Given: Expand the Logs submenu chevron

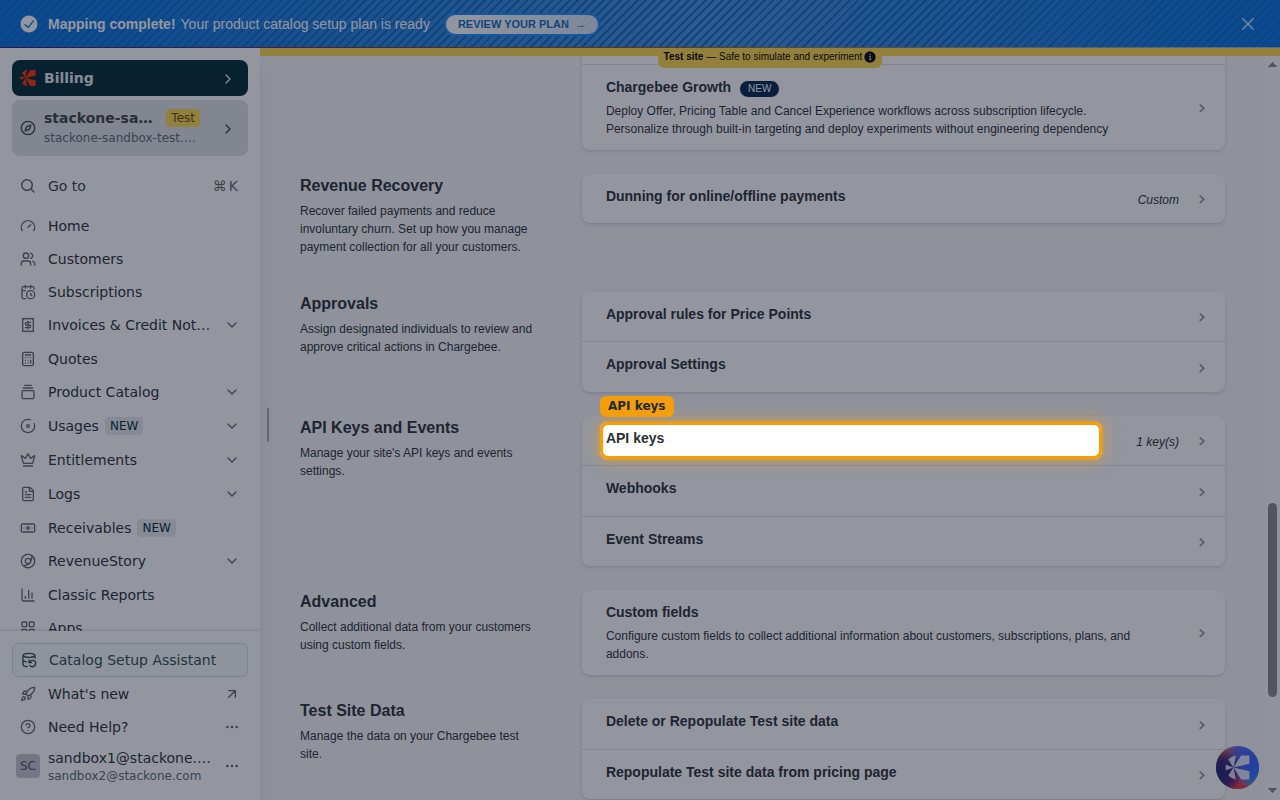Looking at the screenshot, I should coord(232,494).
